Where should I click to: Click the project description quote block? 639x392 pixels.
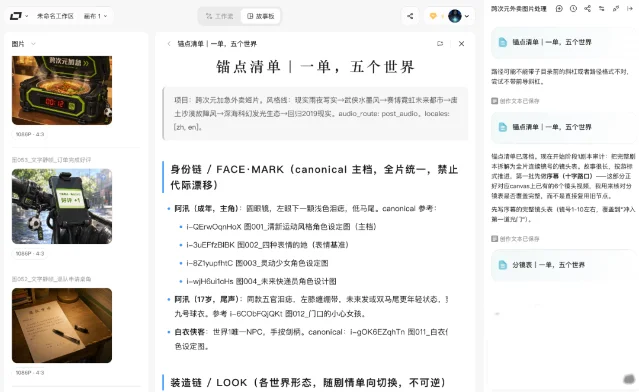pyautogui.click(x=315, y=113)
